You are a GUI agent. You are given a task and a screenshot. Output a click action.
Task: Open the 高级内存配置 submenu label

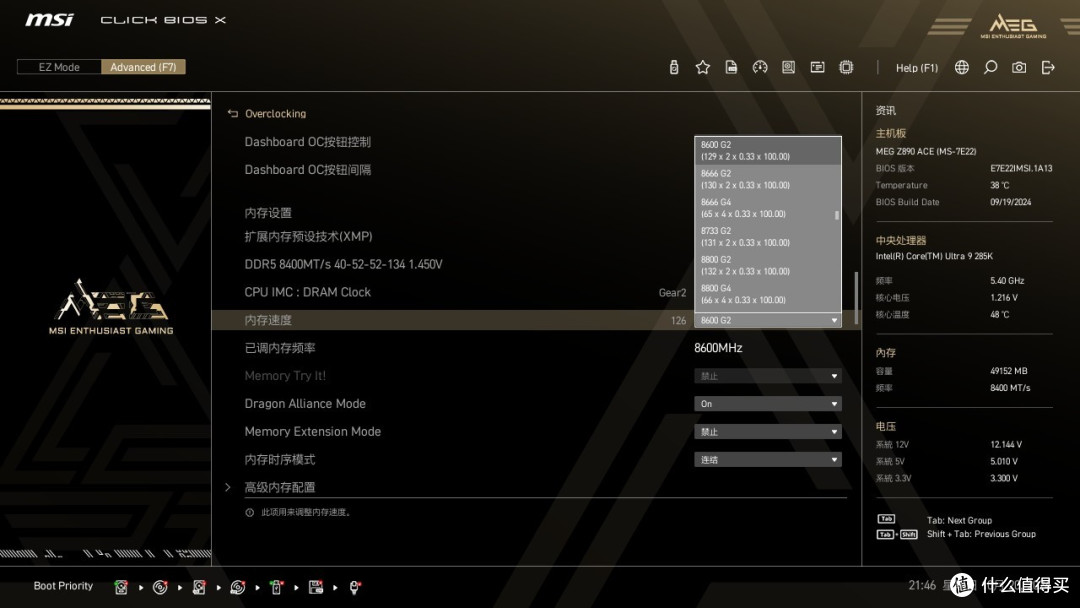point(280,488)
